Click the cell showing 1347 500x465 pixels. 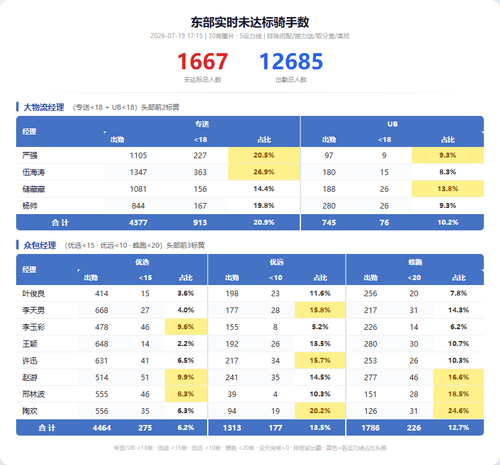[138, 172]
